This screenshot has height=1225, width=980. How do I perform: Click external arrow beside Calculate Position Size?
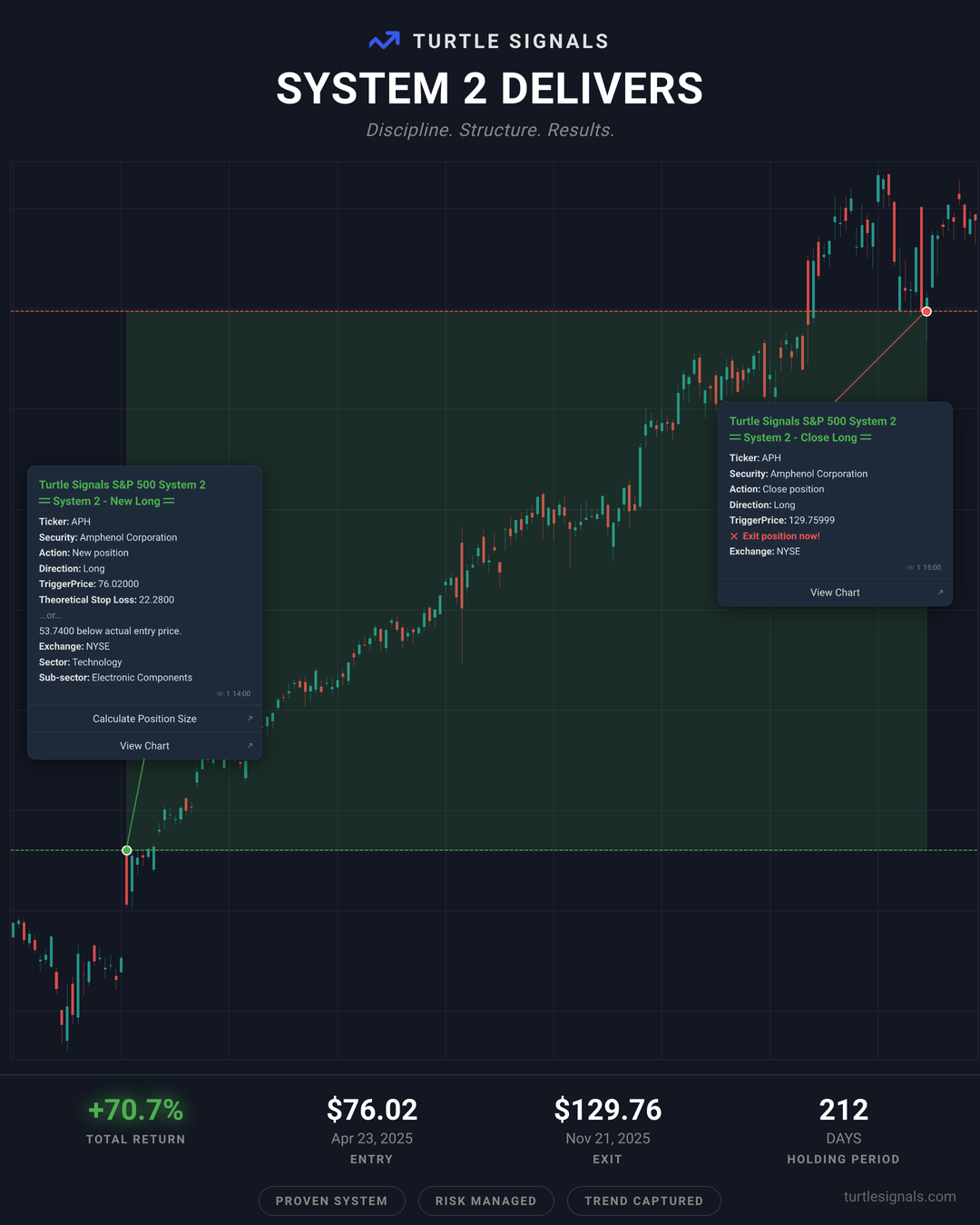coord(250,719)
